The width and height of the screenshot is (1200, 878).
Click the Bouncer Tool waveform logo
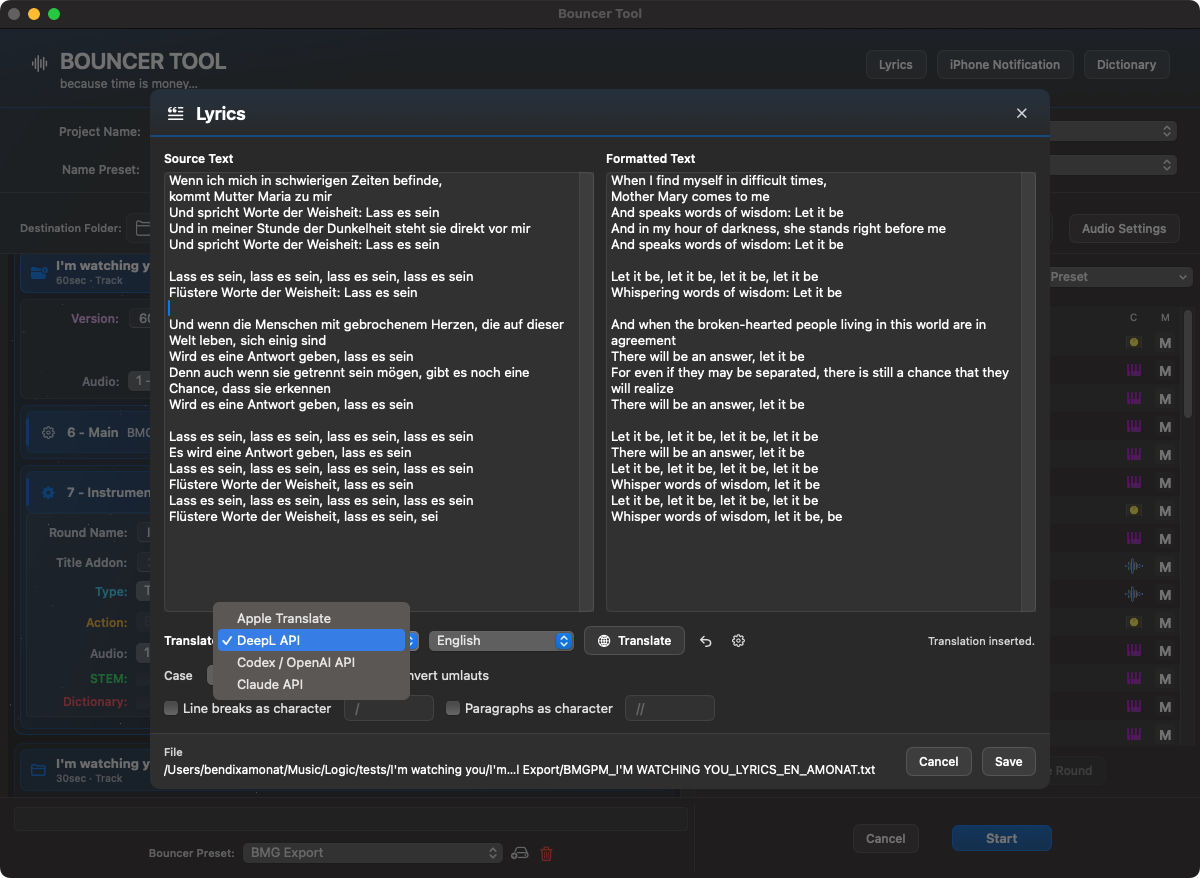(40, 64)
